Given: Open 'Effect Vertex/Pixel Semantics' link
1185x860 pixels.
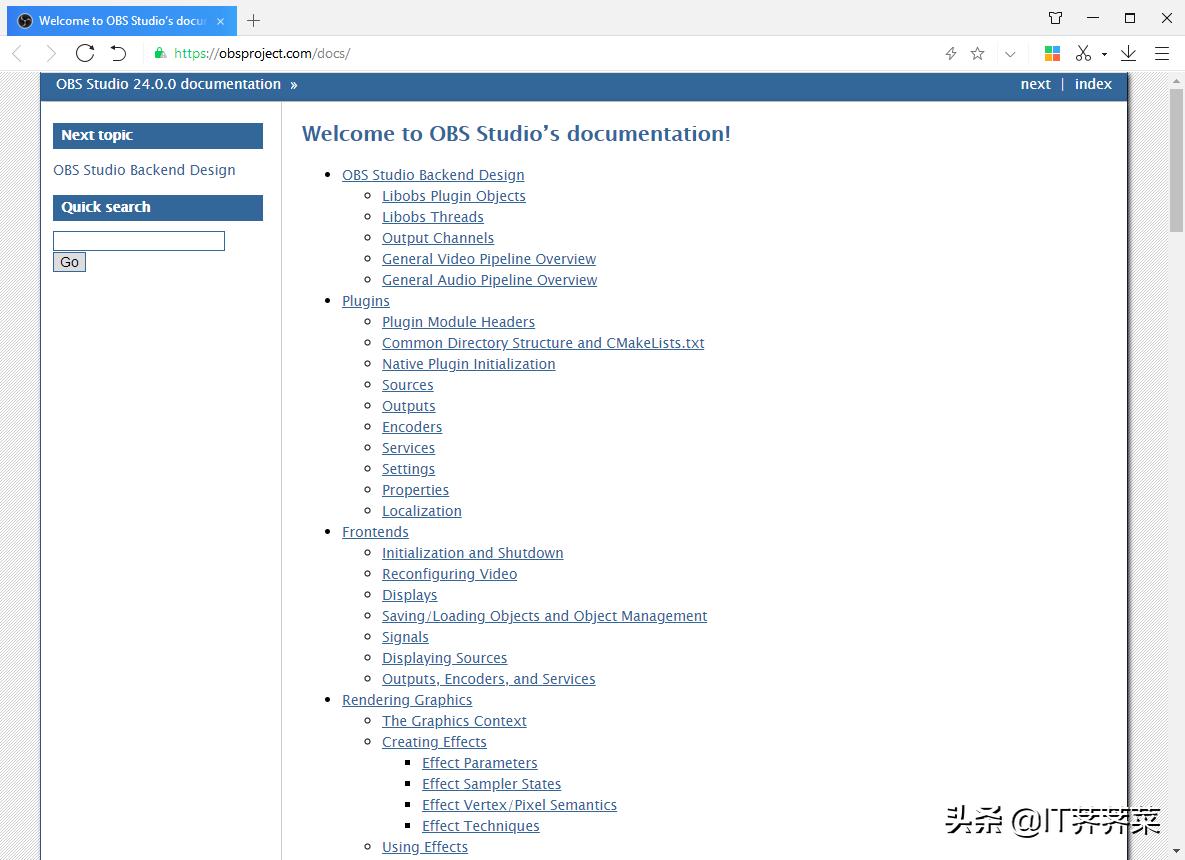Looking at the screenshot, I should click(519, 806).
